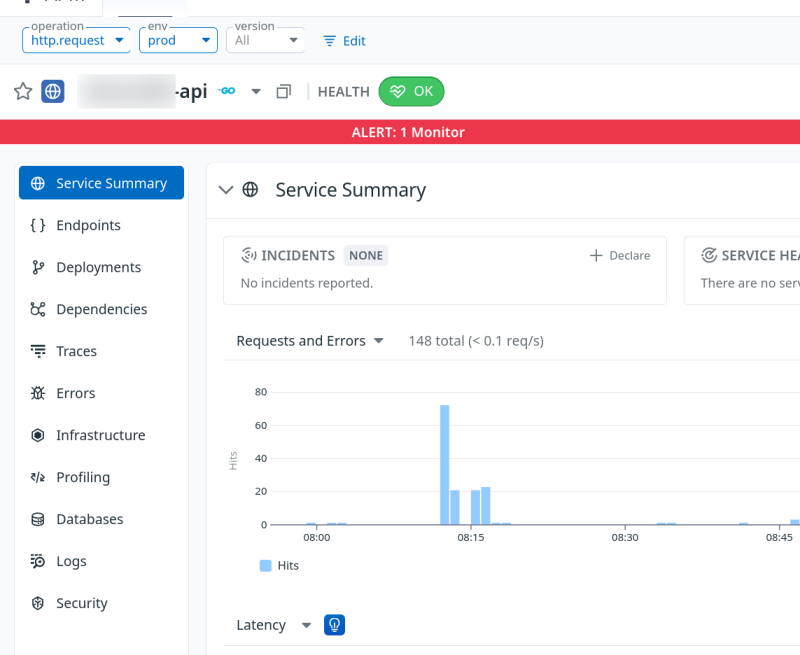The width and height of the screenshot is (800, 655).
Task: Declare a new incident
Action: tap(620, 255)
